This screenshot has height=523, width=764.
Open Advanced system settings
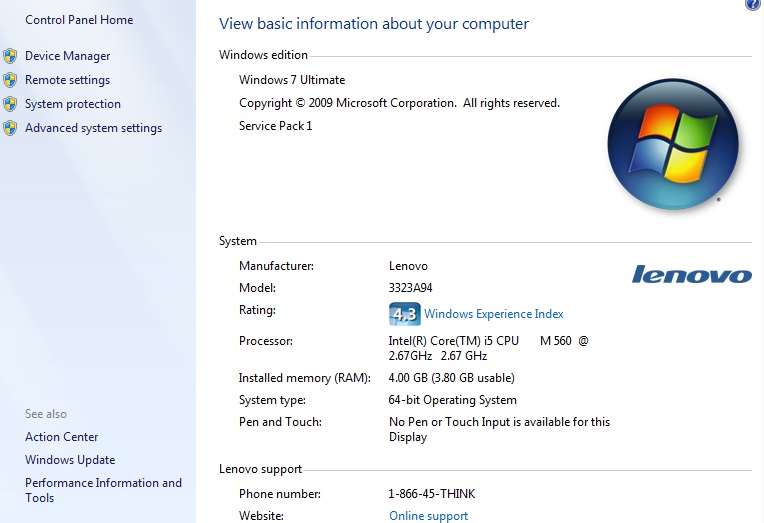[x=93, y=128]
